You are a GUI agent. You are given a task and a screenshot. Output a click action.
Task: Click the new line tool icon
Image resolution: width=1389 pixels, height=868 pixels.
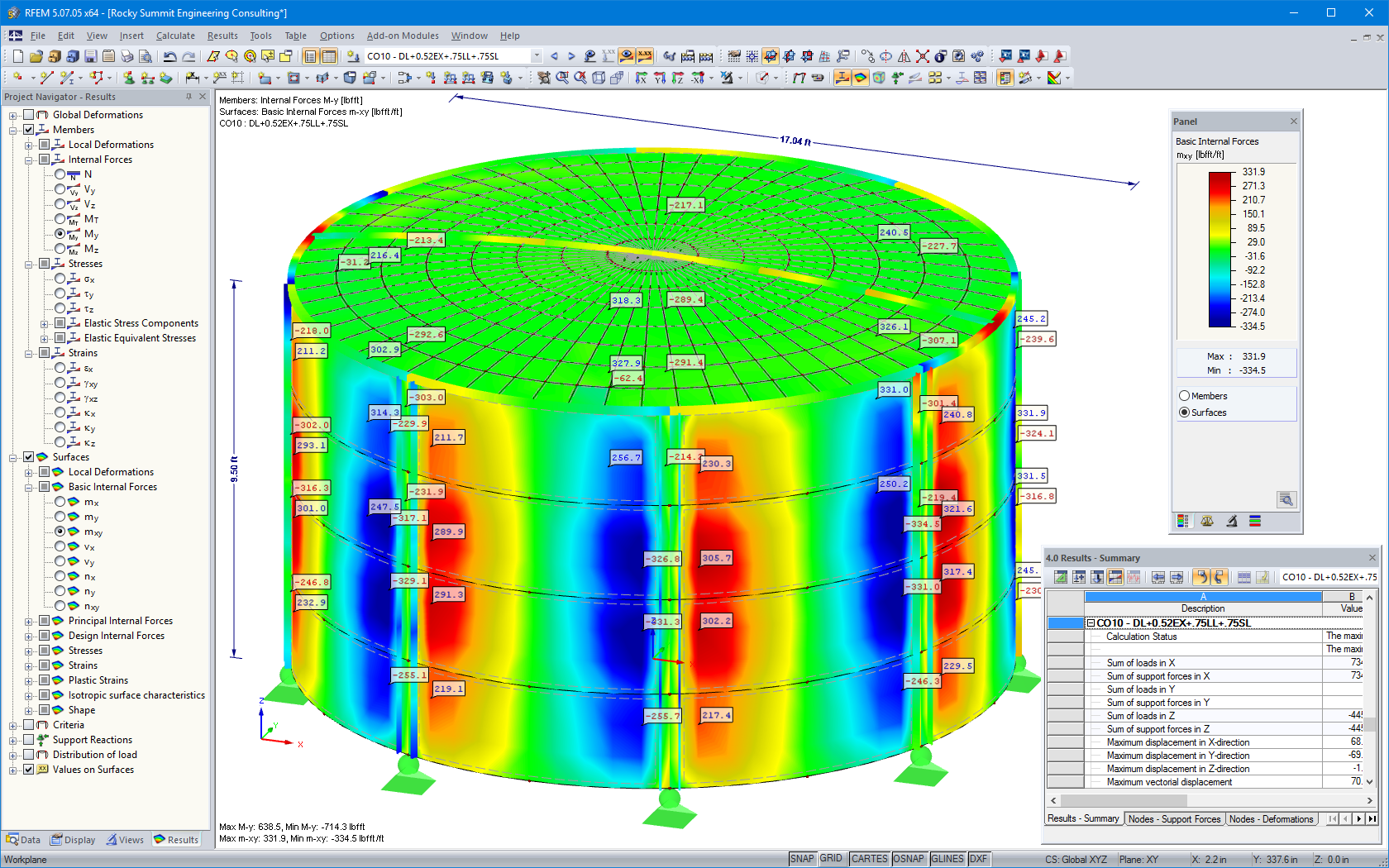point(46,78)
